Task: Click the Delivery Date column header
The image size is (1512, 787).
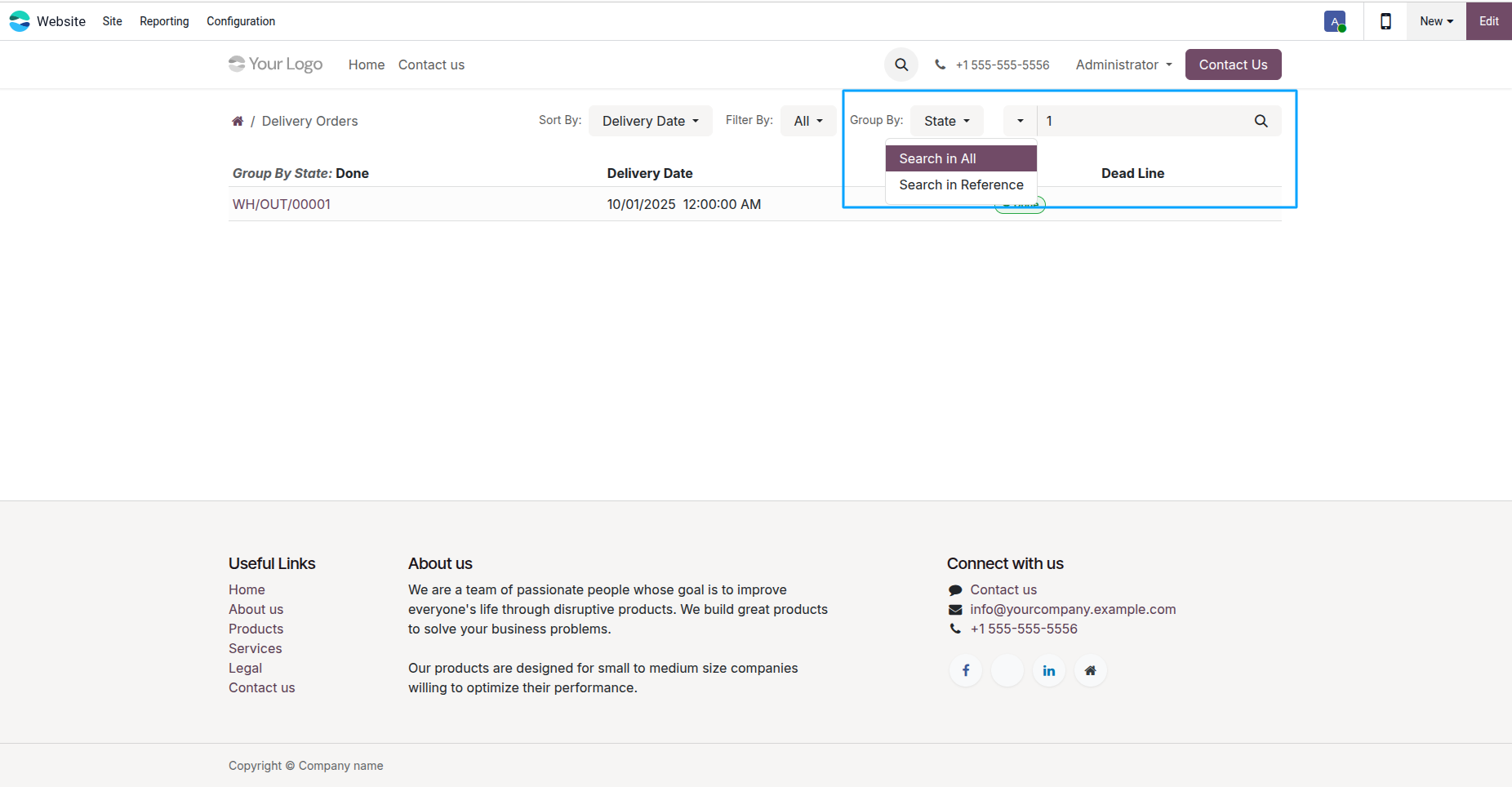Action: click(650, 173)
